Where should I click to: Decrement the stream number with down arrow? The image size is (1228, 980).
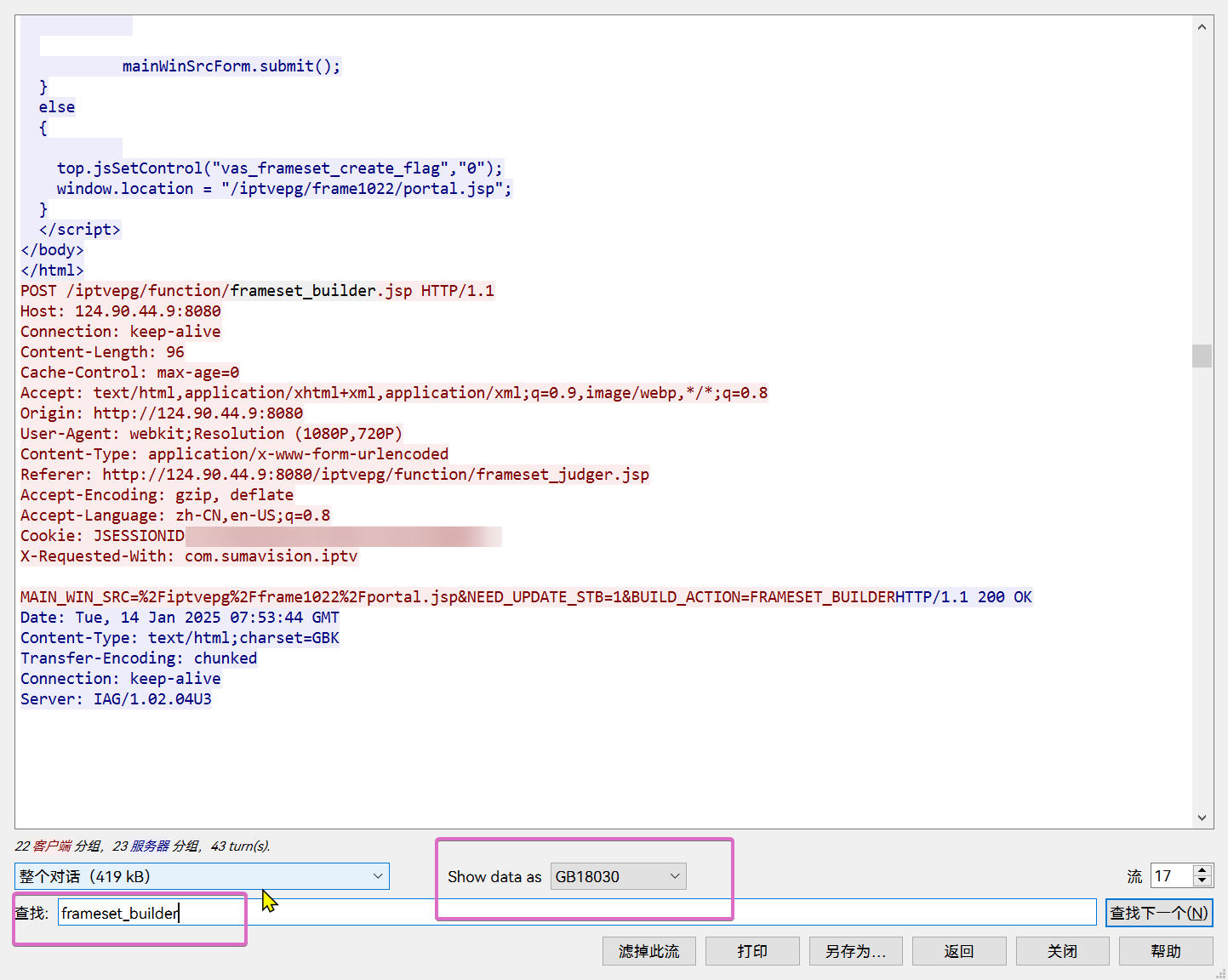(1202, 881)
